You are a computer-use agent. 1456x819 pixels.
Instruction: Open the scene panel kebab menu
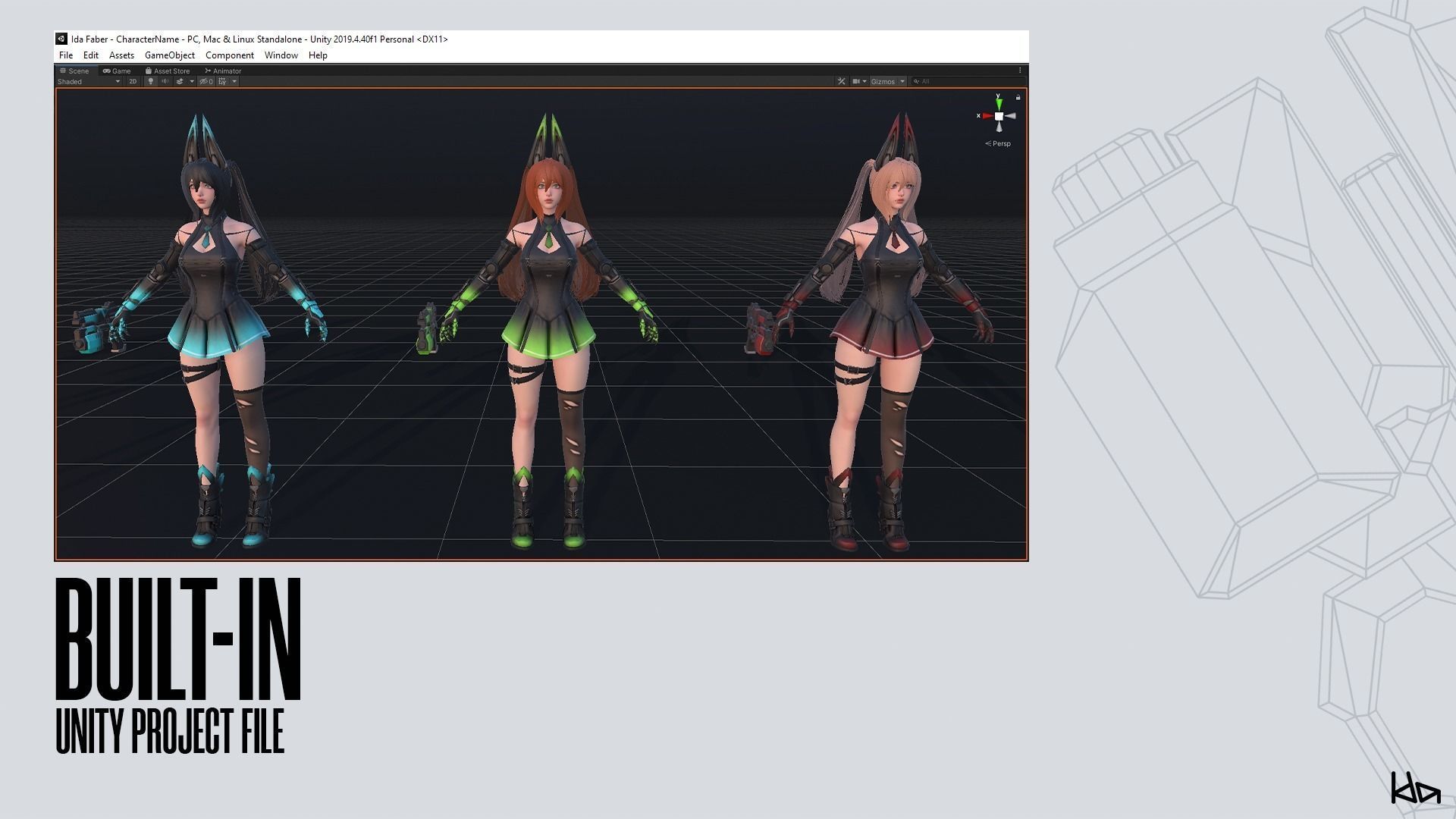1020,71
